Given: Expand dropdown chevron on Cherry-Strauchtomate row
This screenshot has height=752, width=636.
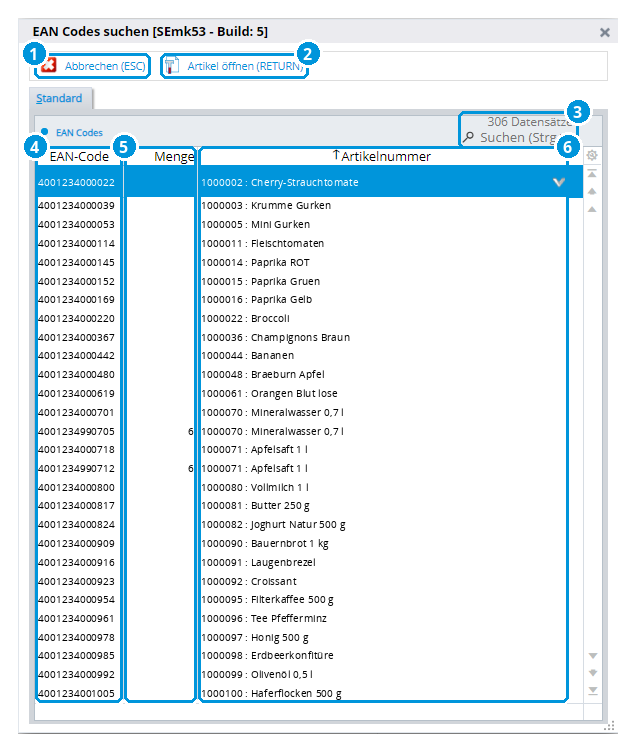Looking at the screenshot, I should (559, 182).
